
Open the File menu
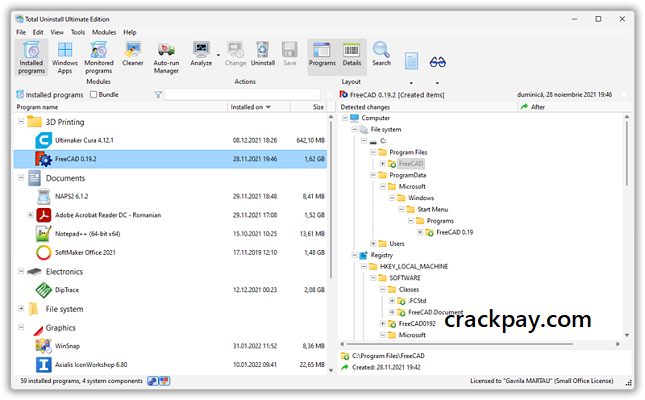pos(21,32)
